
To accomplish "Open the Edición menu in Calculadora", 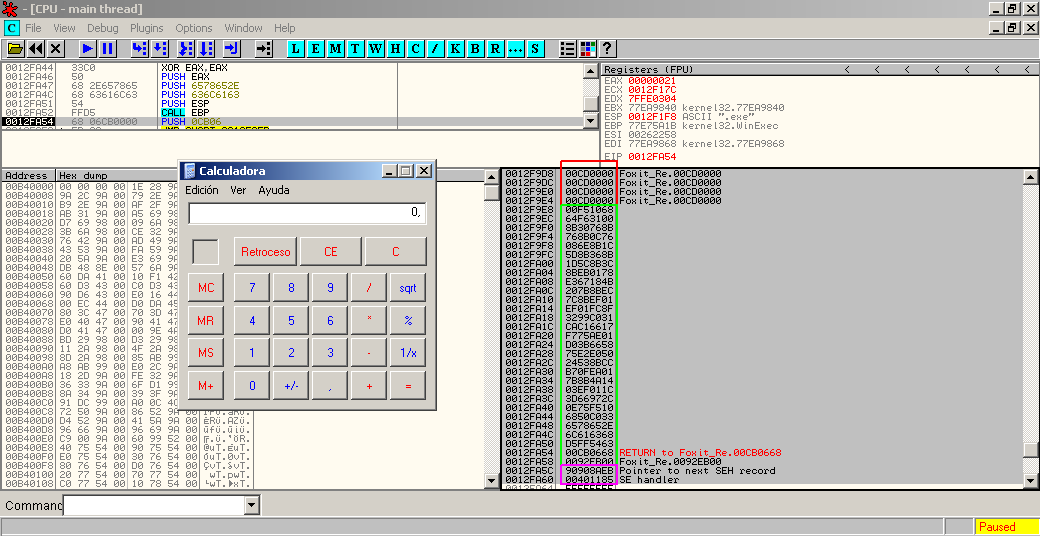I will [x=201, y=190].
